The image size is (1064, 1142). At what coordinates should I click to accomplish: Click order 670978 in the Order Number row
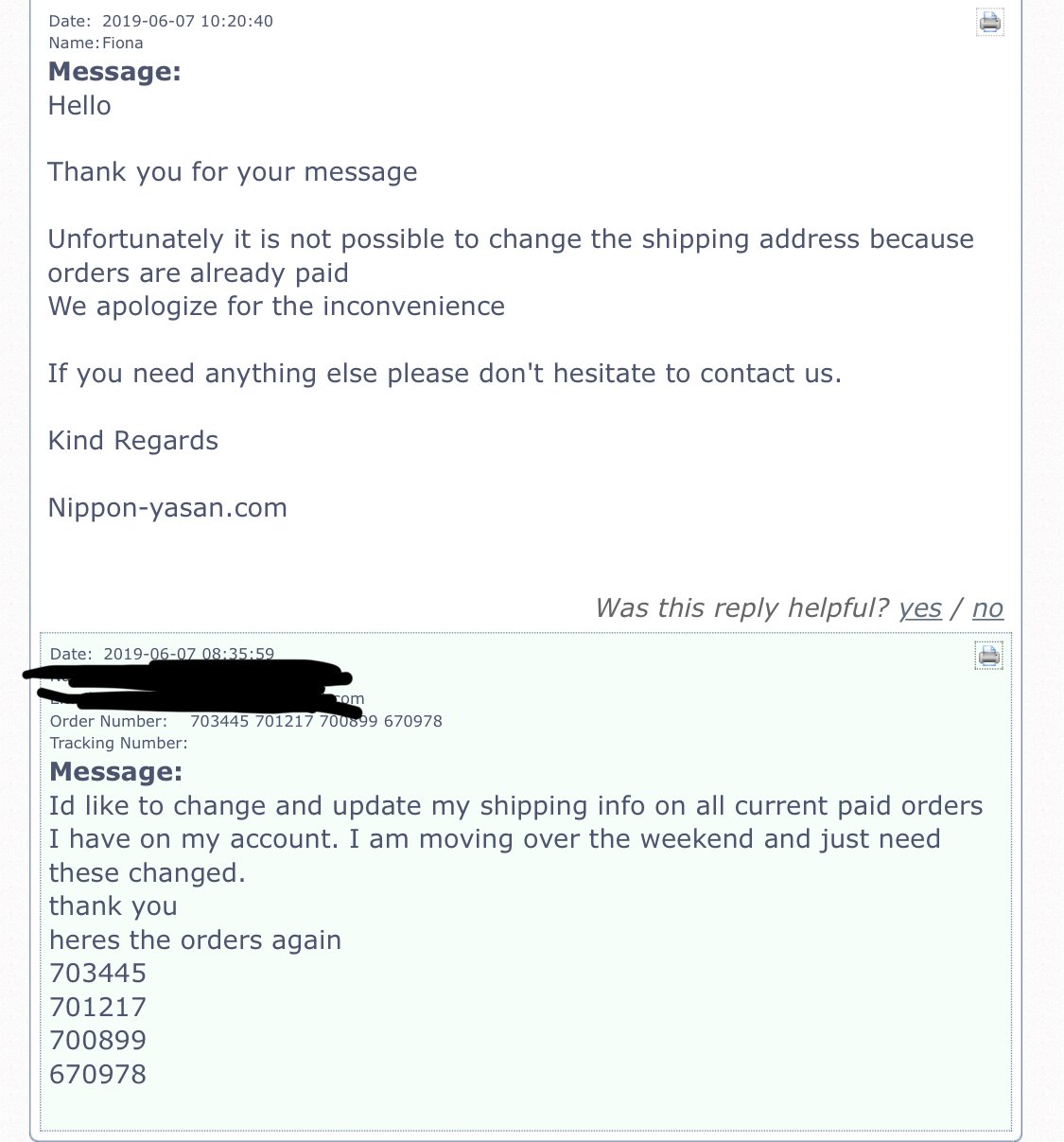[413, 721]
